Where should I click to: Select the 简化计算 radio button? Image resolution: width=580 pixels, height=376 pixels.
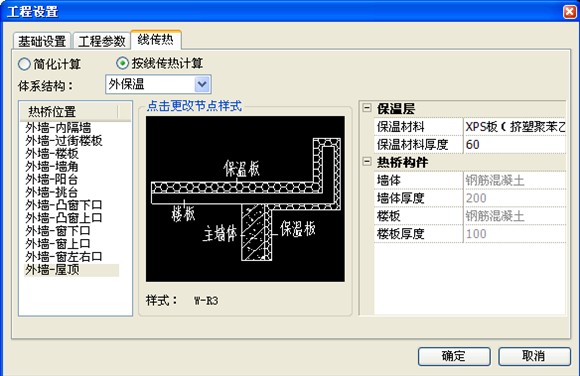coord(24,64)
